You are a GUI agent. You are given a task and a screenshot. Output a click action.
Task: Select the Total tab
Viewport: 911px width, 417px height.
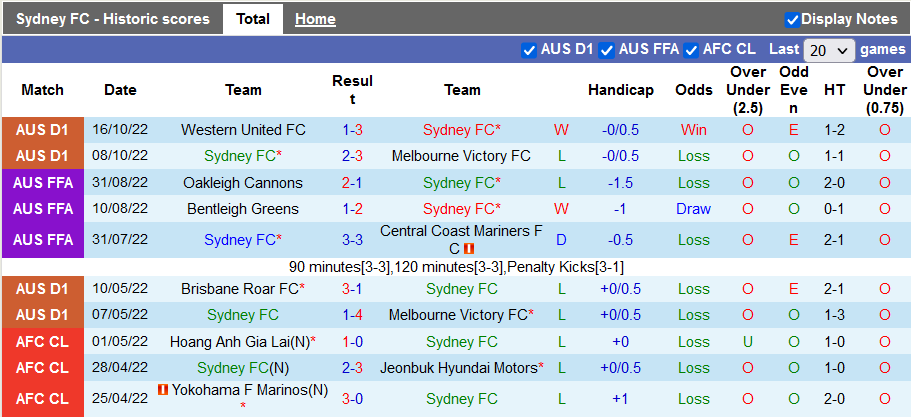point(253,19)
